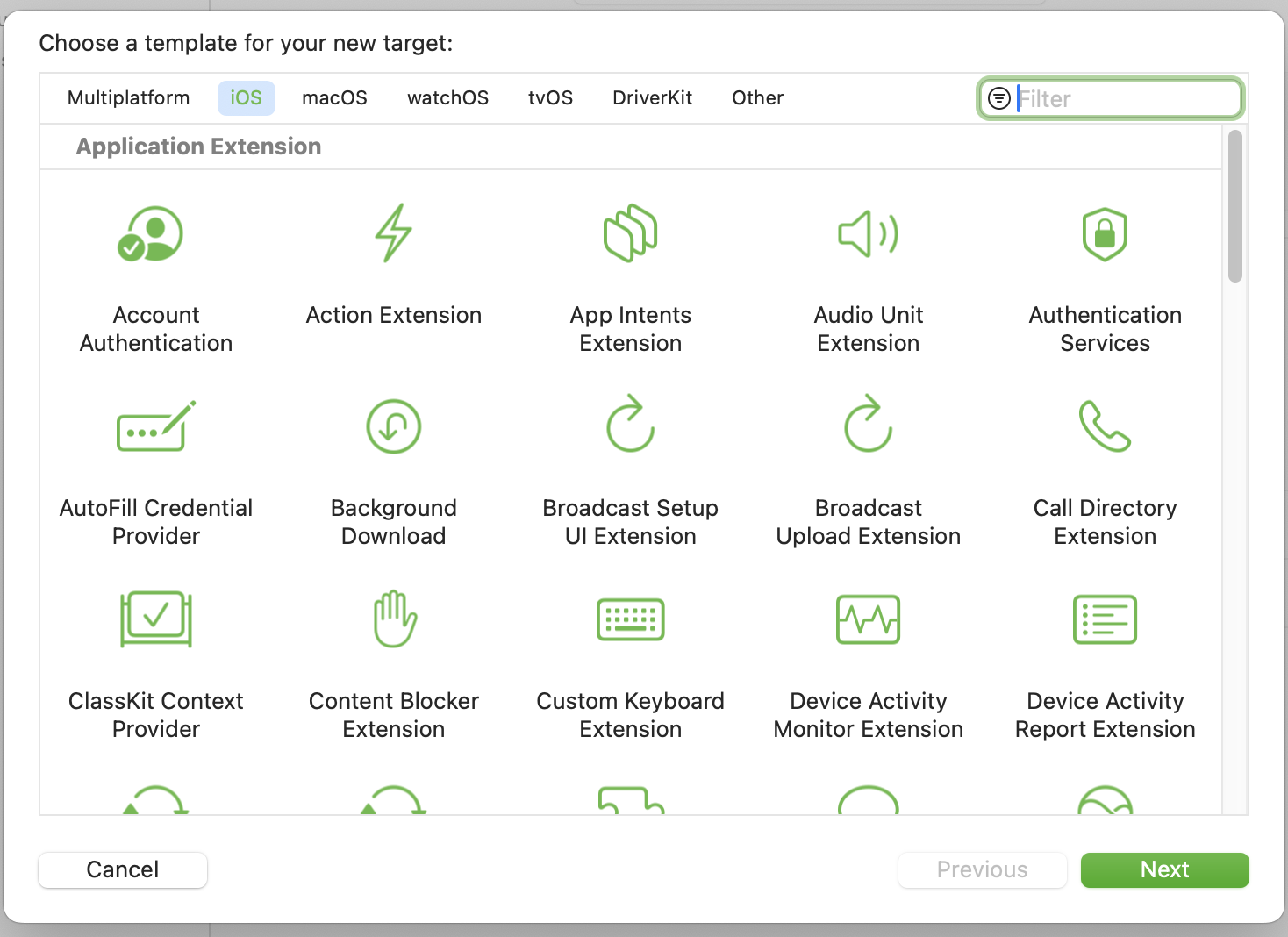The width and height of the screenshot is (1288, 937).
Task: Click the Device Activity Report Extension label
Action: coord(1106,715)
